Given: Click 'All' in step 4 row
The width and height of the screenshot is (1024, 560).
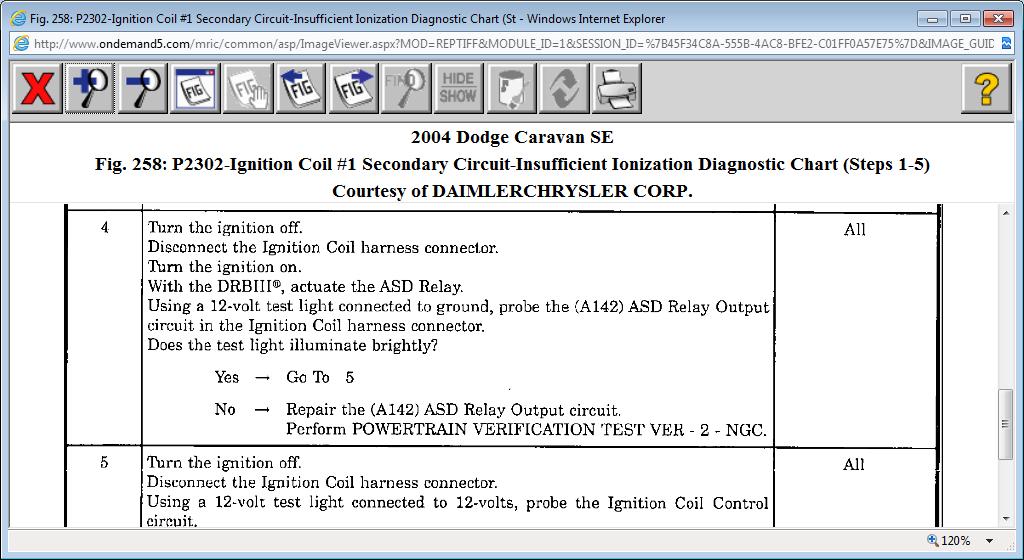Looking at the screenshot, I should (854, 230).
